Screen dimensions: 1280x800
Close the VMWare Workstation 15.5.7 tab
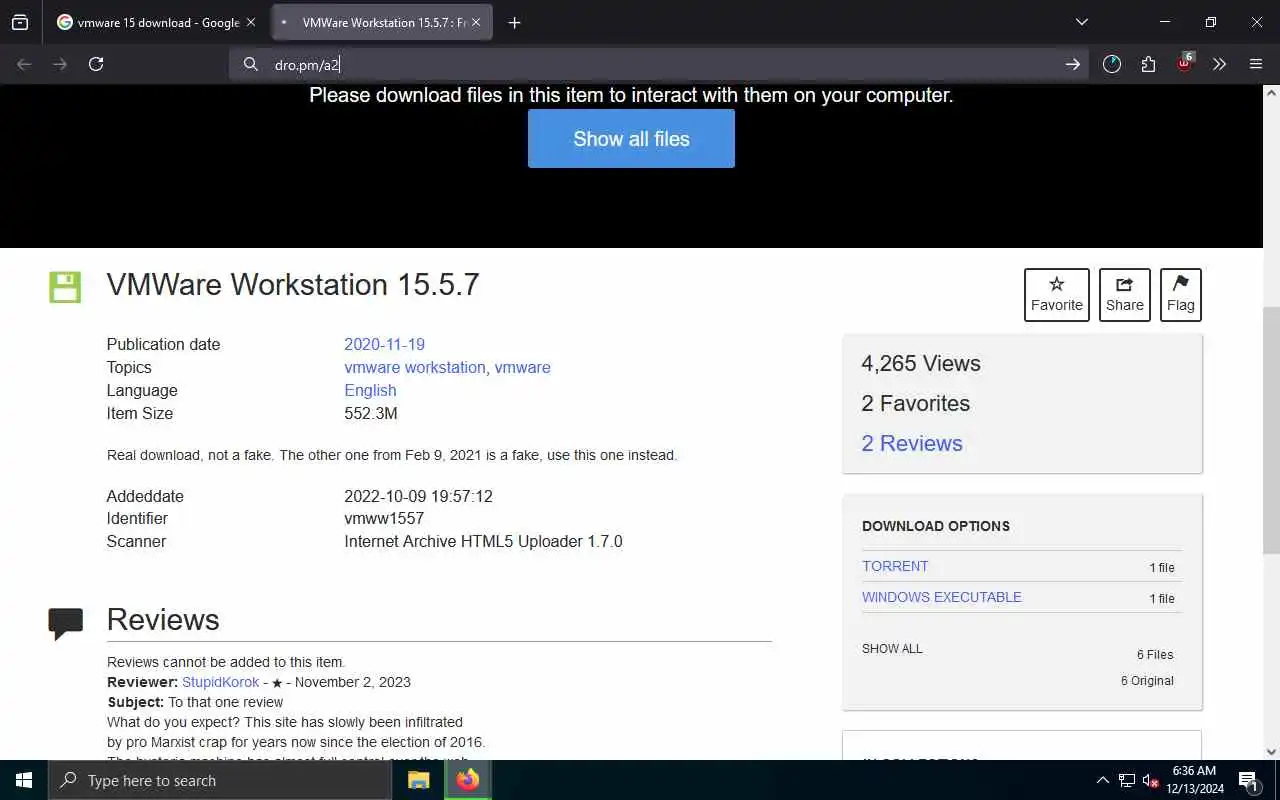[x=476, y=22]
